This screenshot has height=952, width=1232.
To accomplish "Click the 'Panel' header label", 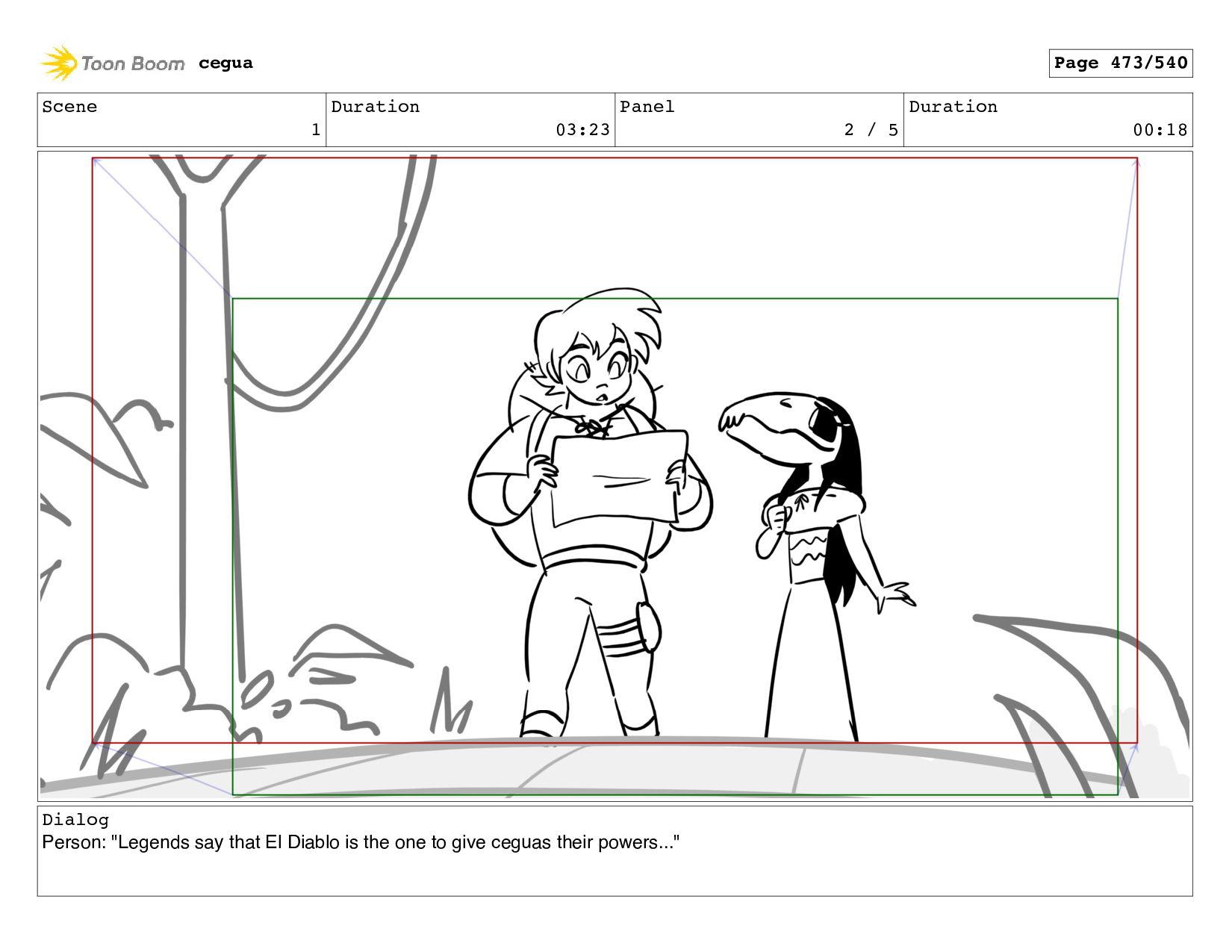I will (x=647, y=107).
